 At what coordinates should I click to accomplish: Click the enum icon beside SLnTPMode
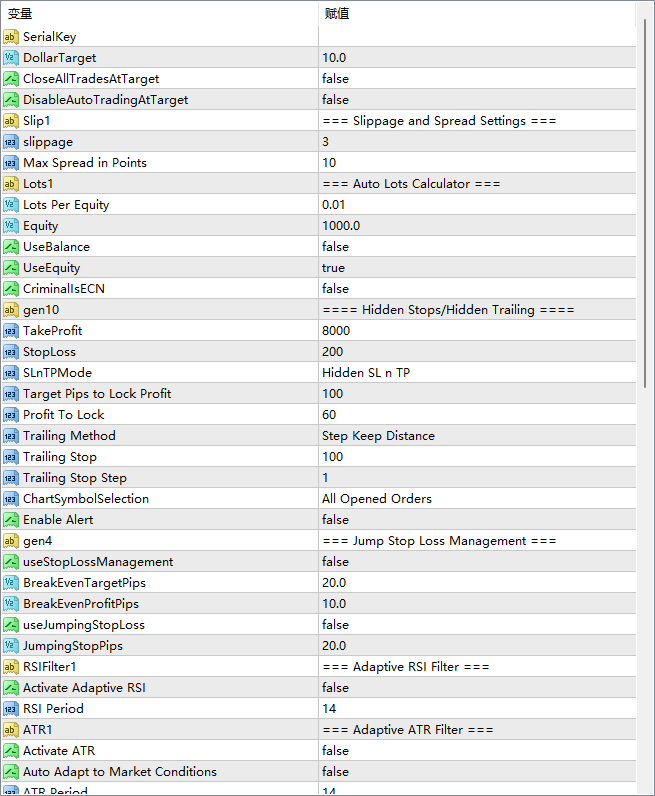coord(11,373)
